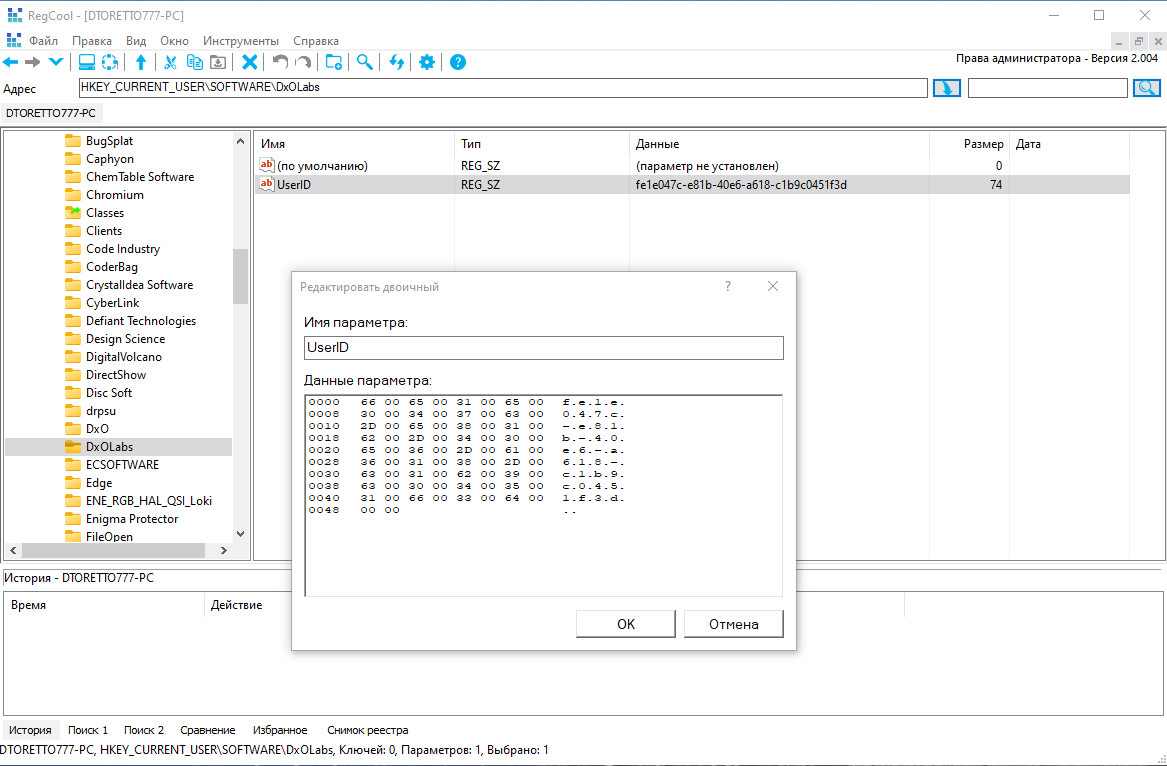Select the CyberLink key in tree
Image resolution: width=1167 pixels, height=766 pixels.
[112, 303]
